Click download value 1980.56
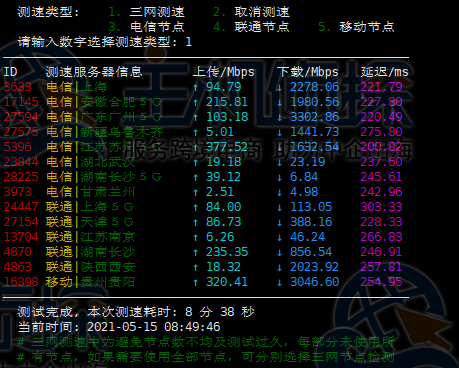The height and width of the screenshot is (368, 459). 314,102
